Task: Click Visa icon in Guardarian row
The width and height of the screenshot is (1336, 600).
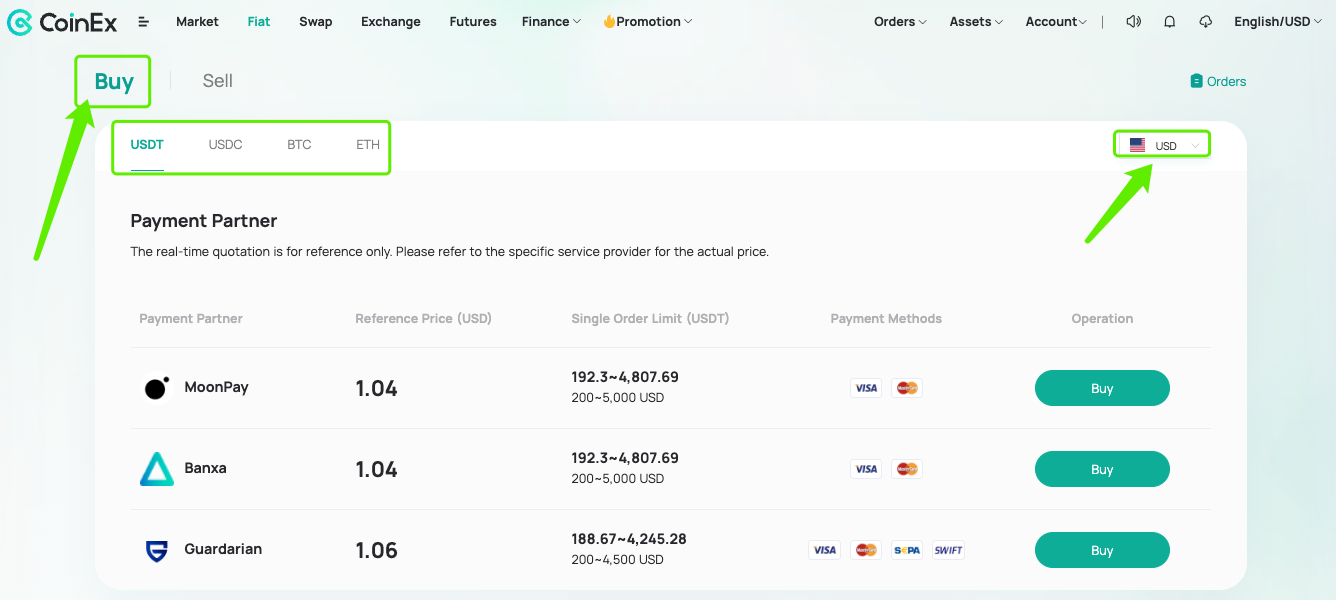Action: [x=825, y=550]
